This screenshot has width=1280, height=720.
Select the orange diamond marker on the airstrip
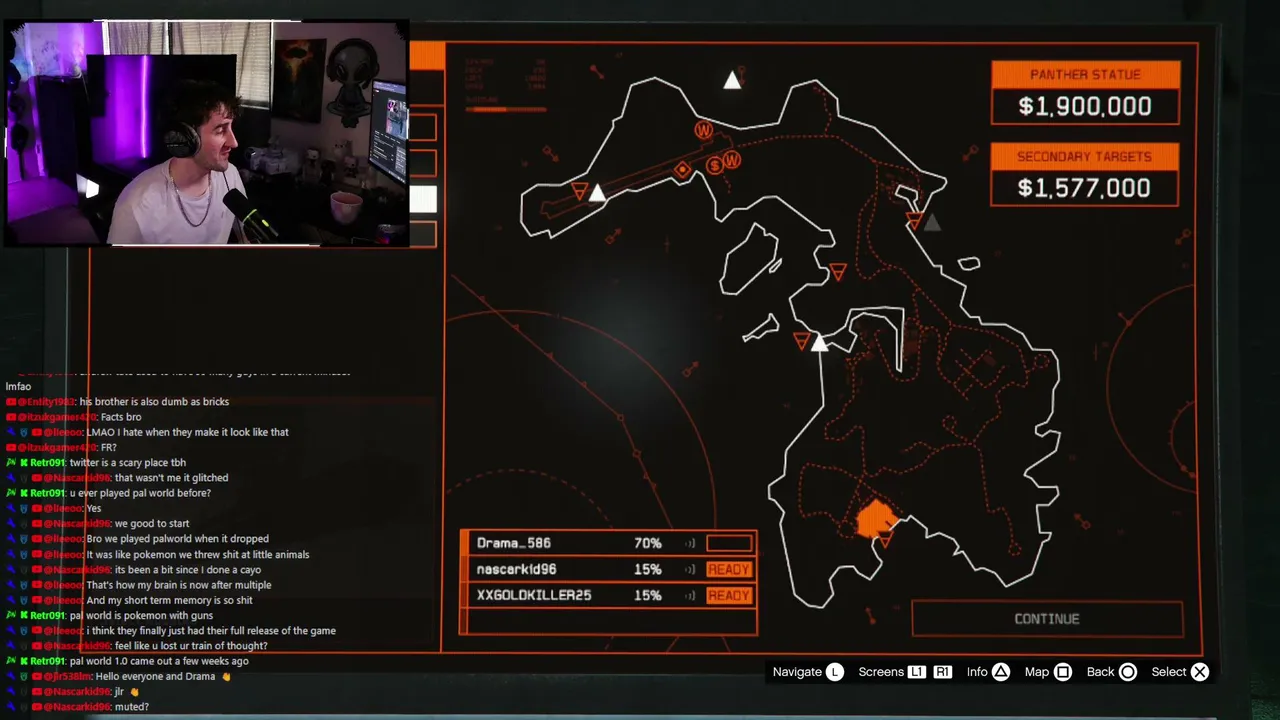tap(683, 170)
